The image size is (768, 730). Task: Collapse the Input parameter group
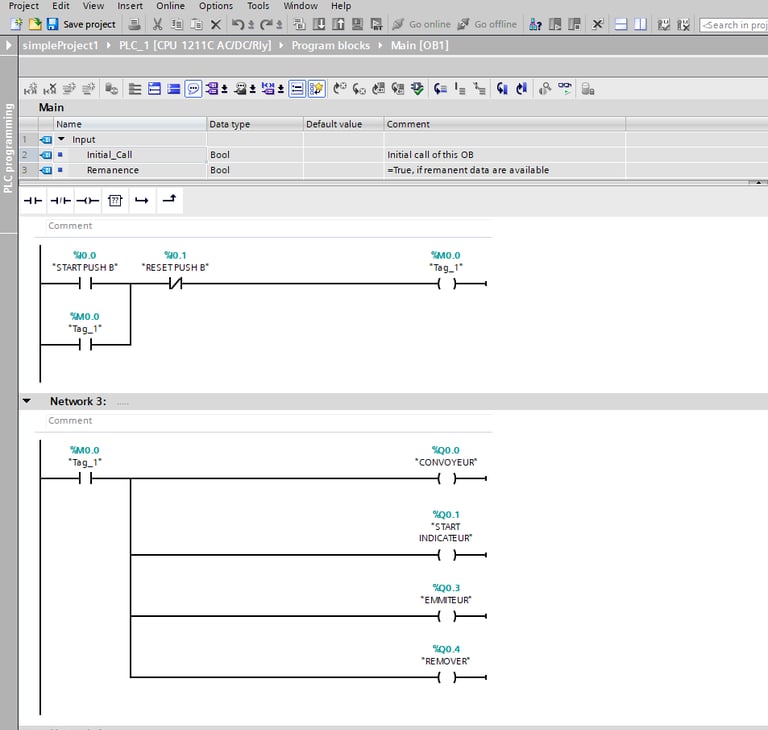point(61,140)
